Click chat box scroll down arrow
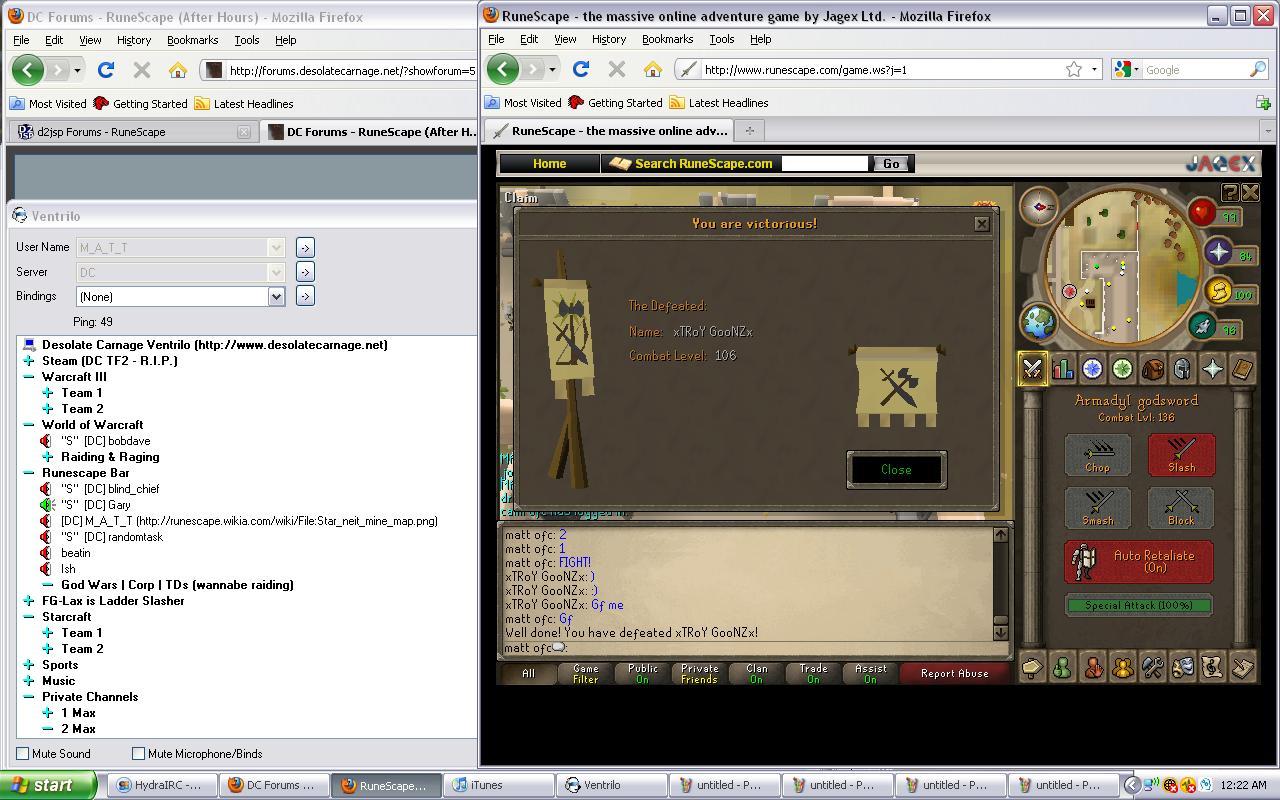This screenshot has width=1280, height=800. pyautogui.click(x=1000, y=631)
